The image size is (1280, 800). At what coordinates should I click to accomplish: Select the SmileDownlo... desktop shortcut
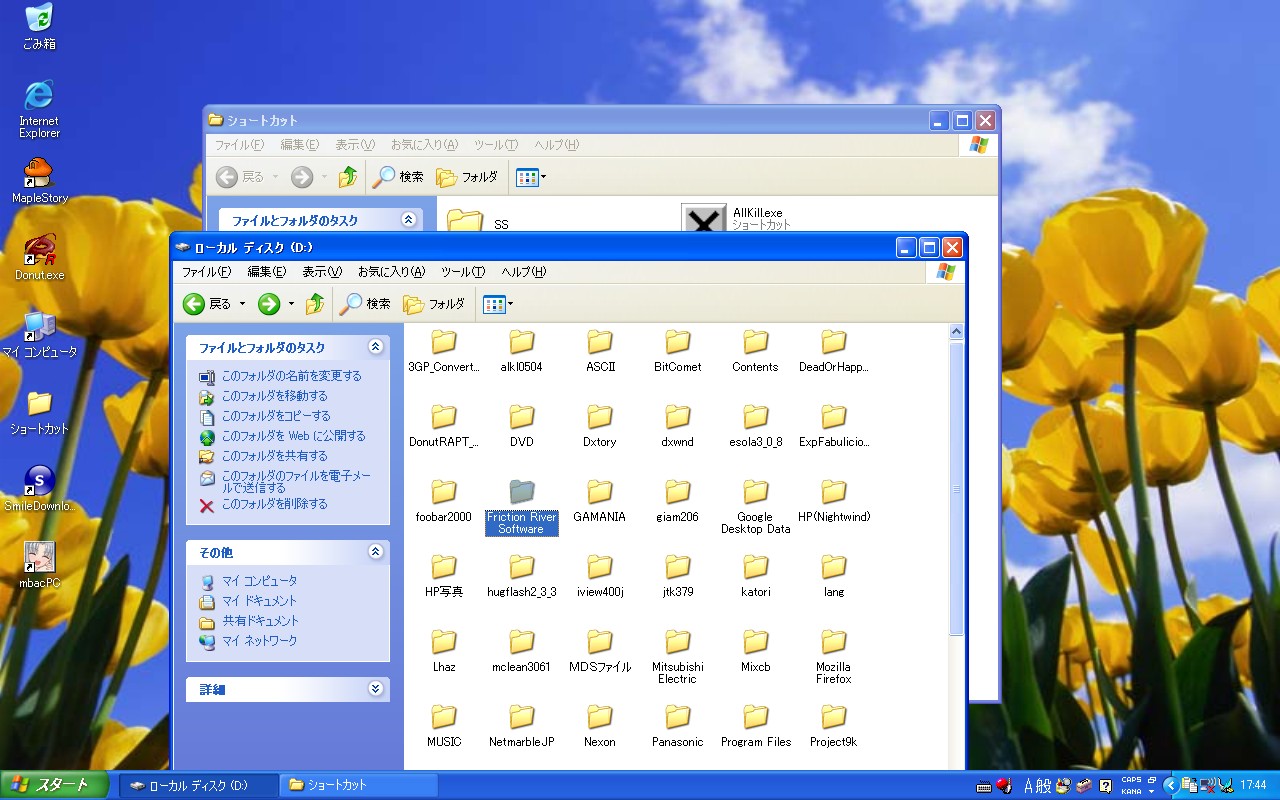40,488
